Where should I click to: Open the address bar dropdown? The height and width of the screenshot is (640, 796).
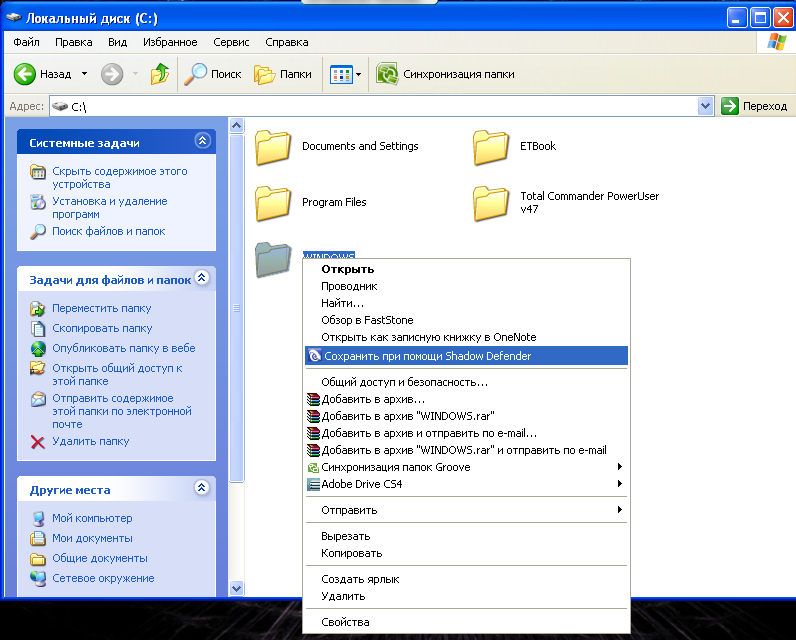point(705,106)
